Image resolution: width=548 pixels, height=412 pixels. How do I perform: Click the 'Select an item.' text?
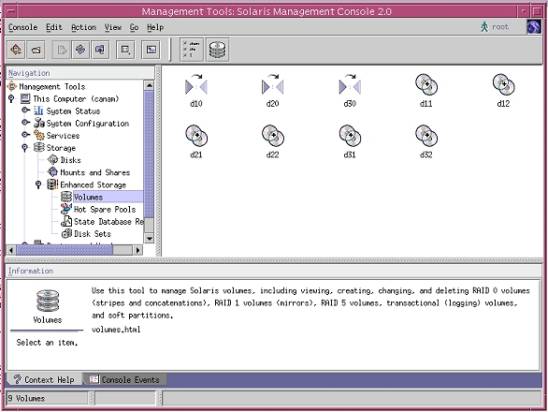click(47, 343)
